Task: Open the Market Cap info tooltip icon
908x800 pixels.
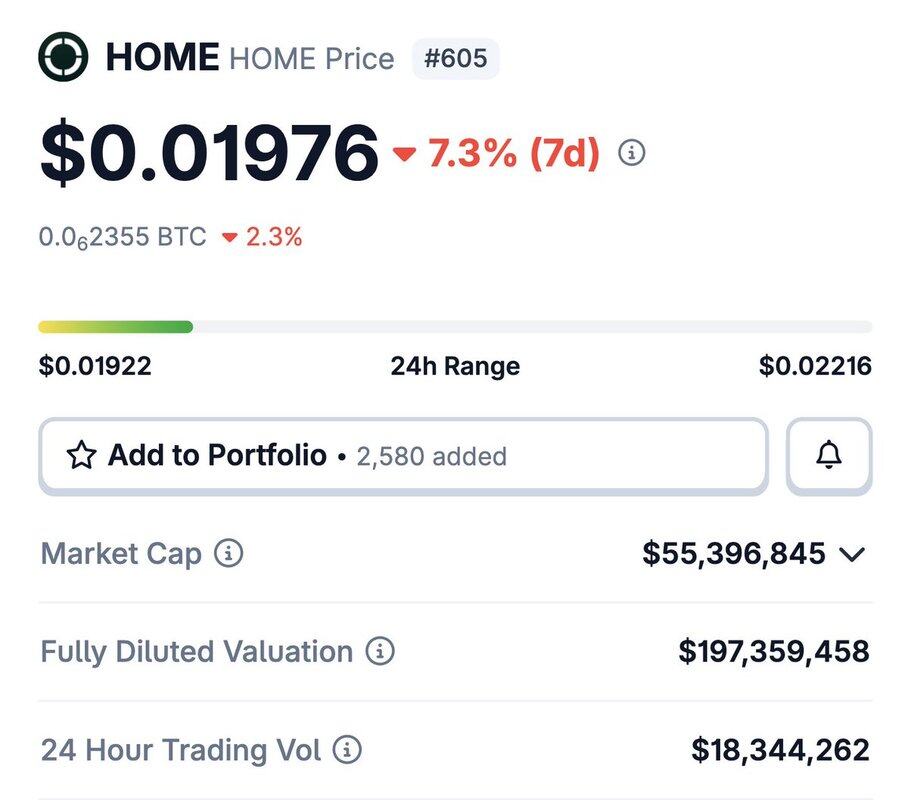Action: [229, 553]
